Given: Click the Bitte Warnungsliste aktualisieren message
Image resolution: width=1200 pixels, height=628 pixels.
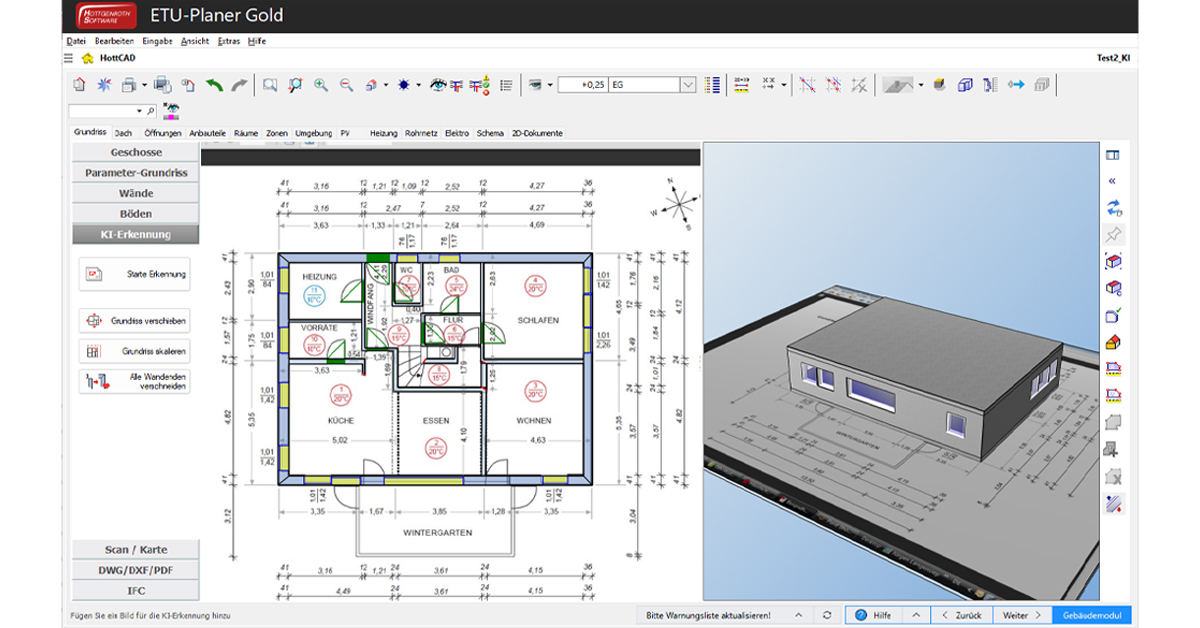Looking at the screenshot, I should (709, 615).
